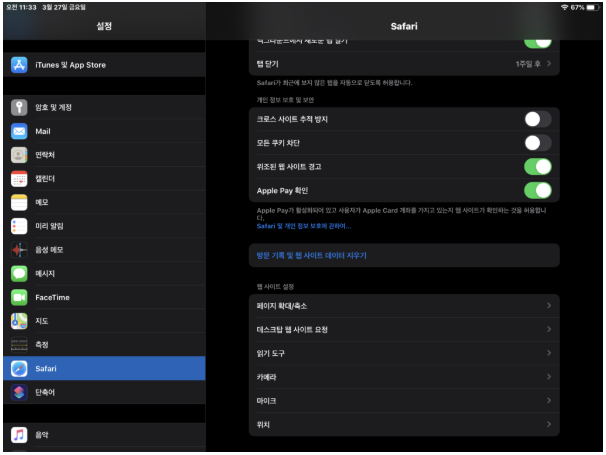This screenshot has width=606, height=455.
Task: Expand 카메라 chevron
Action: pos(549,377)
